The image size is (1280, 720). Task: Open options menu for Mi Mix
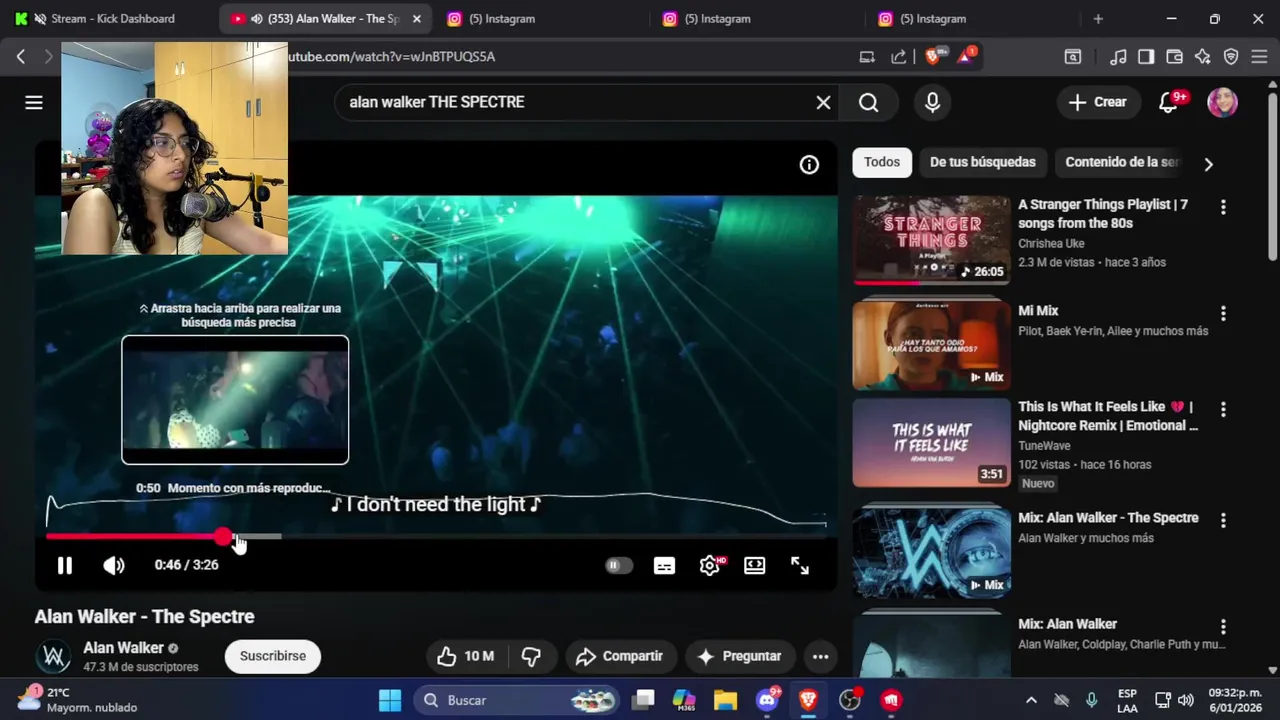click(1222, 313)
